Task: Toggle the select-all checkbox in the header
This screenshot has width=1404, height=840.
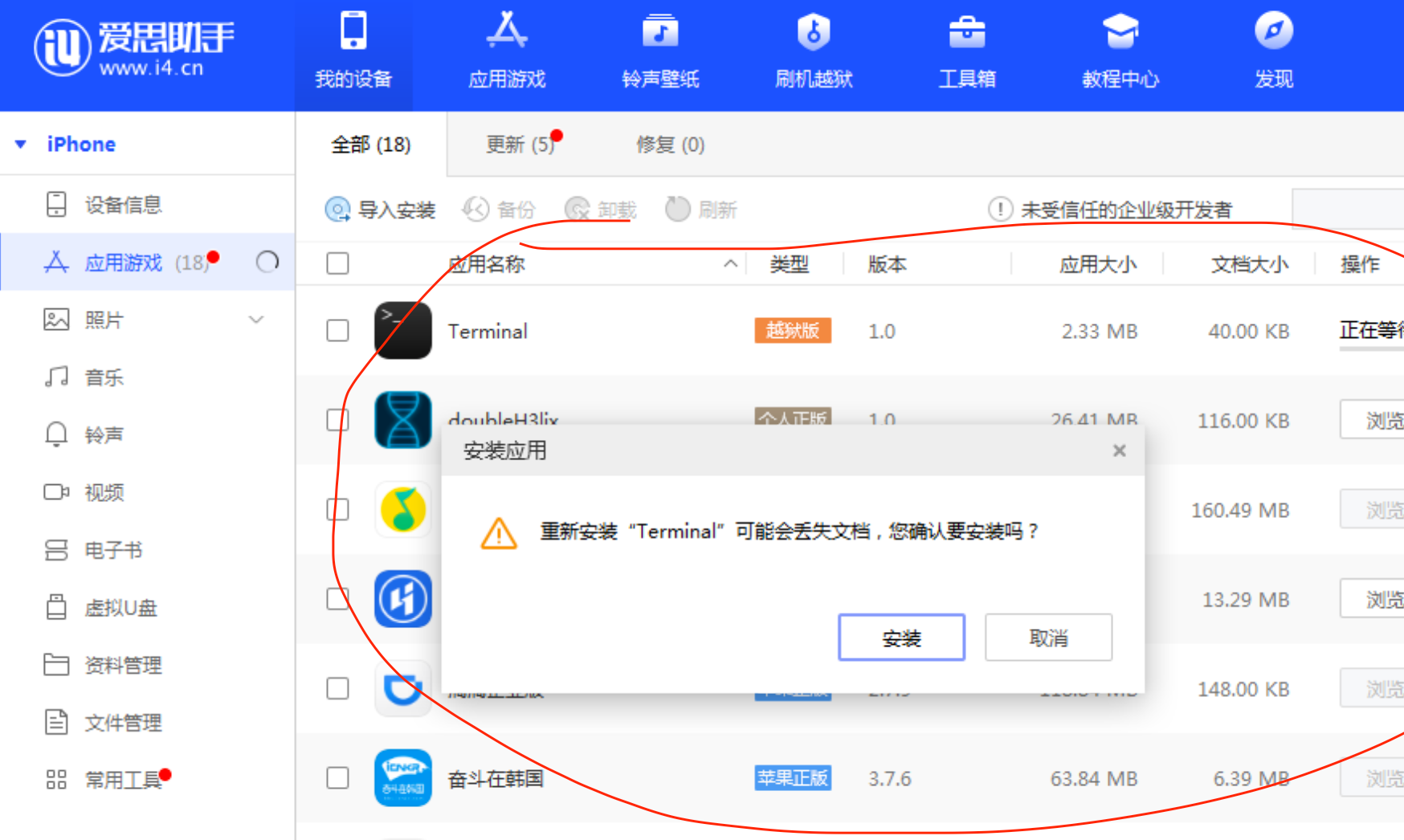Action: [x=337, y=263]
